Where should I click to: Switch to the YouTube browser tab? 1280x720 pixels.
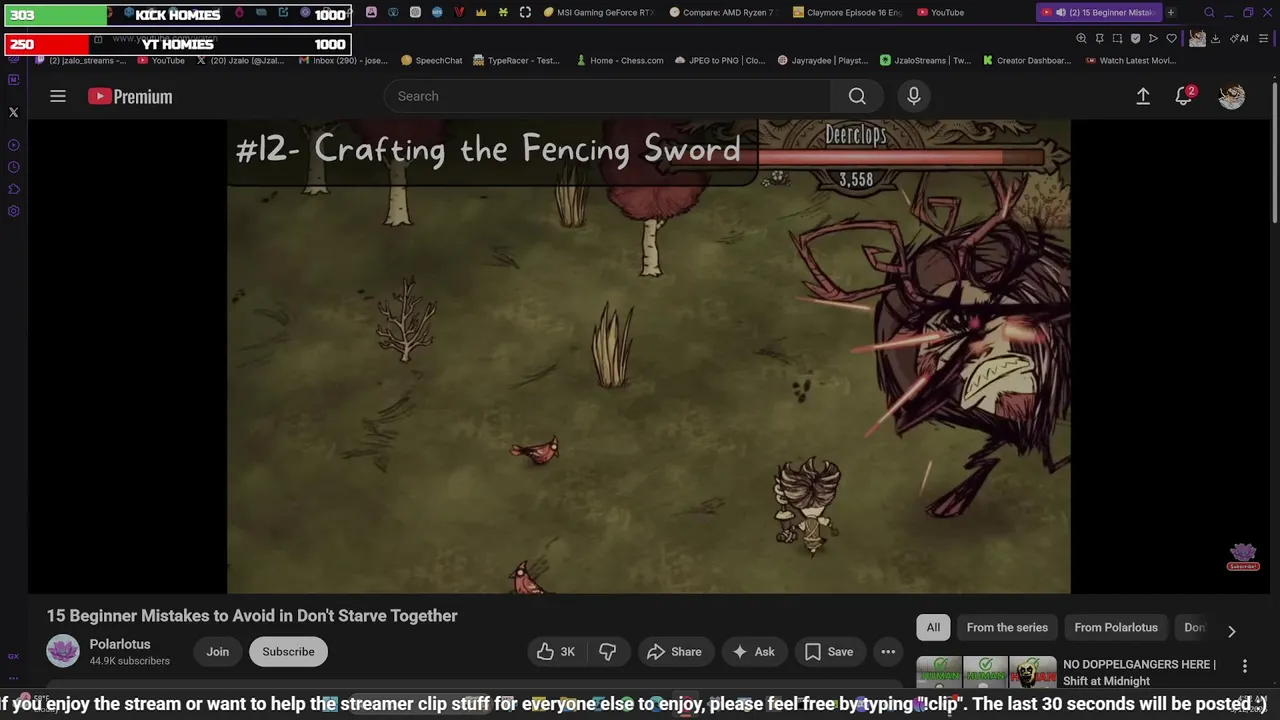(940, 12)
